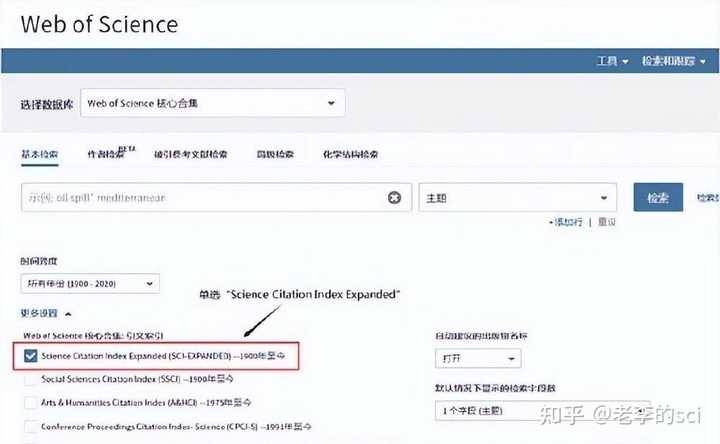The height and width of the screenshot is (444, 720).
Task: Open the 主题 search field dropdown
Action: pyautogui.click(x=518, y=198)
